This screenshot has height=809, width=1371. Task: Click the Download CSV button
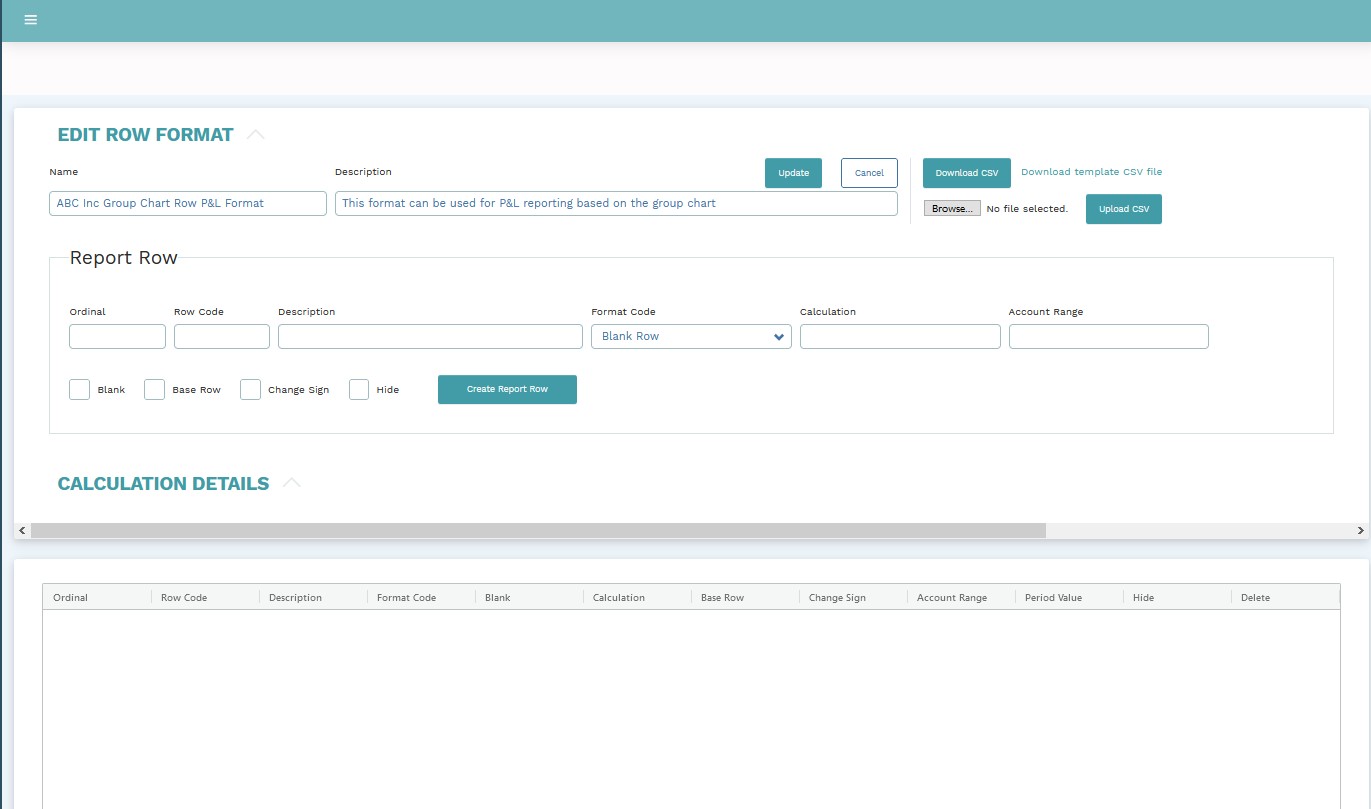[966, 173]
